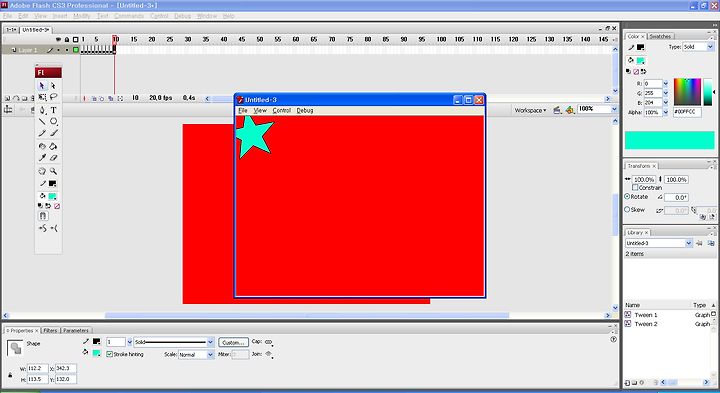Select the Paint Bucket tool
720x393 pixels.
point(53,146)
